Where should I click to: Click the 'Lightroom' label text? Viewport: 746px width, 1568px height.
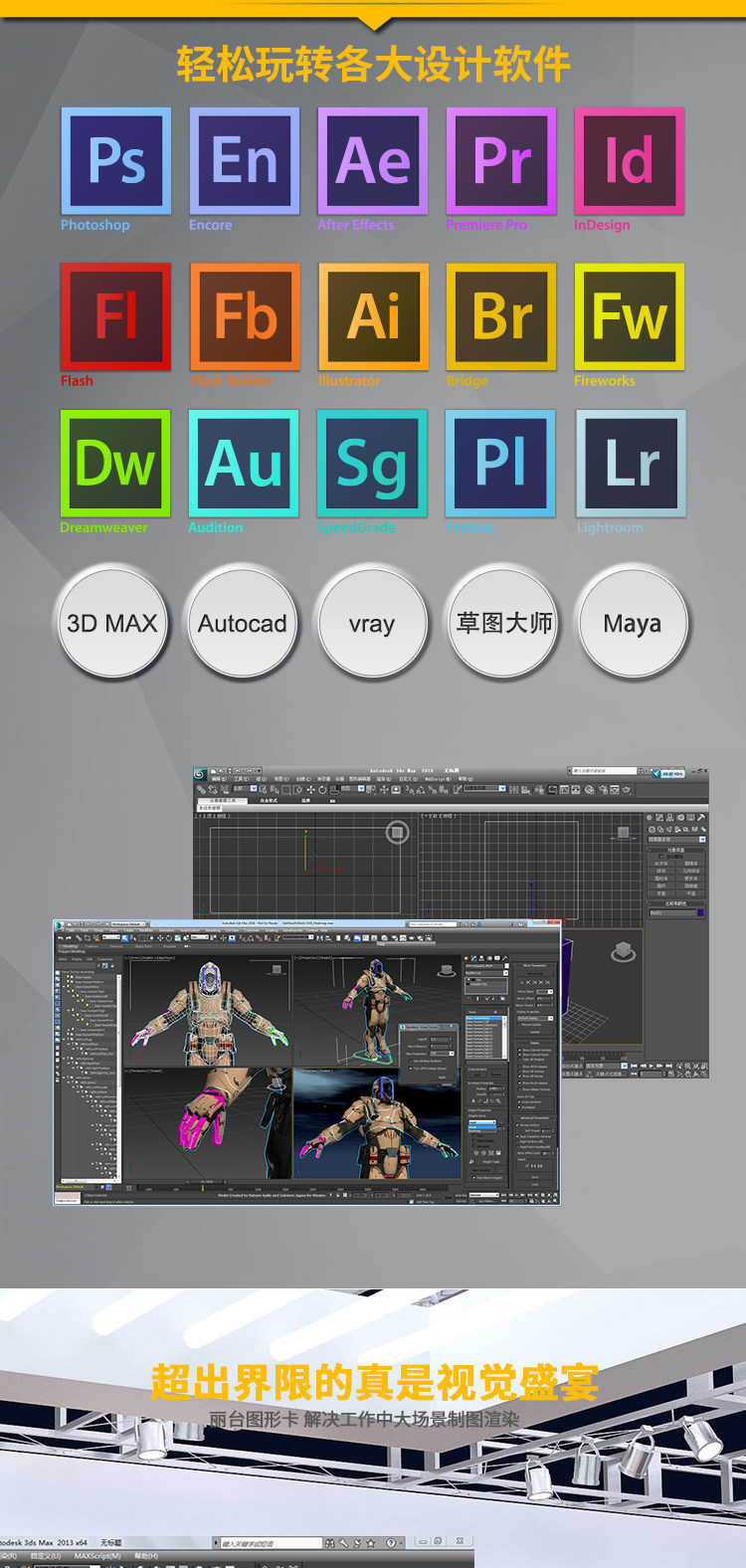pyautogui.click(x=610, y=527)
